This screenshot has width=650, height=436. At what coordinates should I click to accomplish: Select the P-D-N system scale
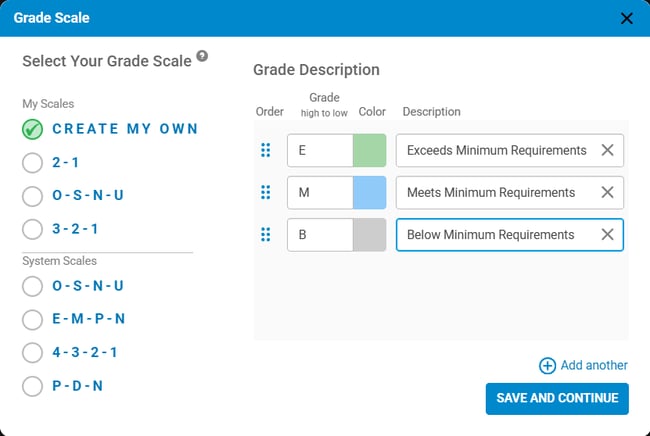(x=32, y=385)
